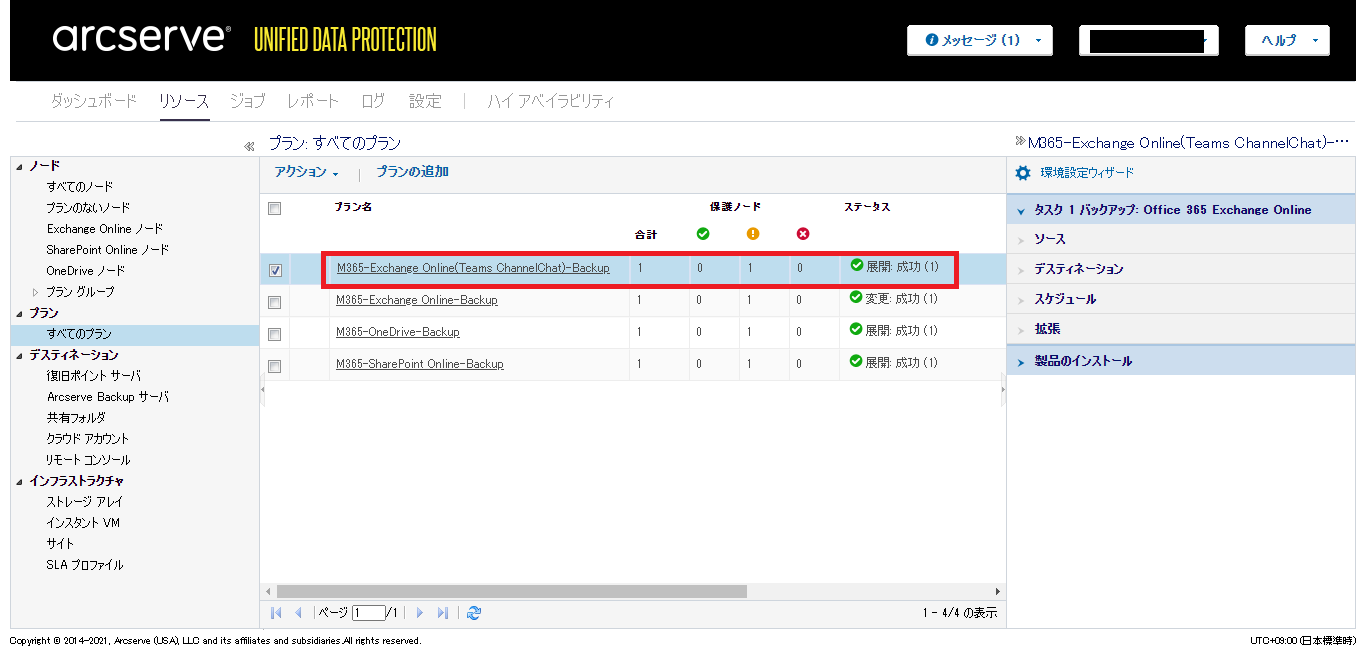Open the 環境設定ウィザード link
The height and width of the screenshot is (650, 1366).
(x=1087, y=173)
